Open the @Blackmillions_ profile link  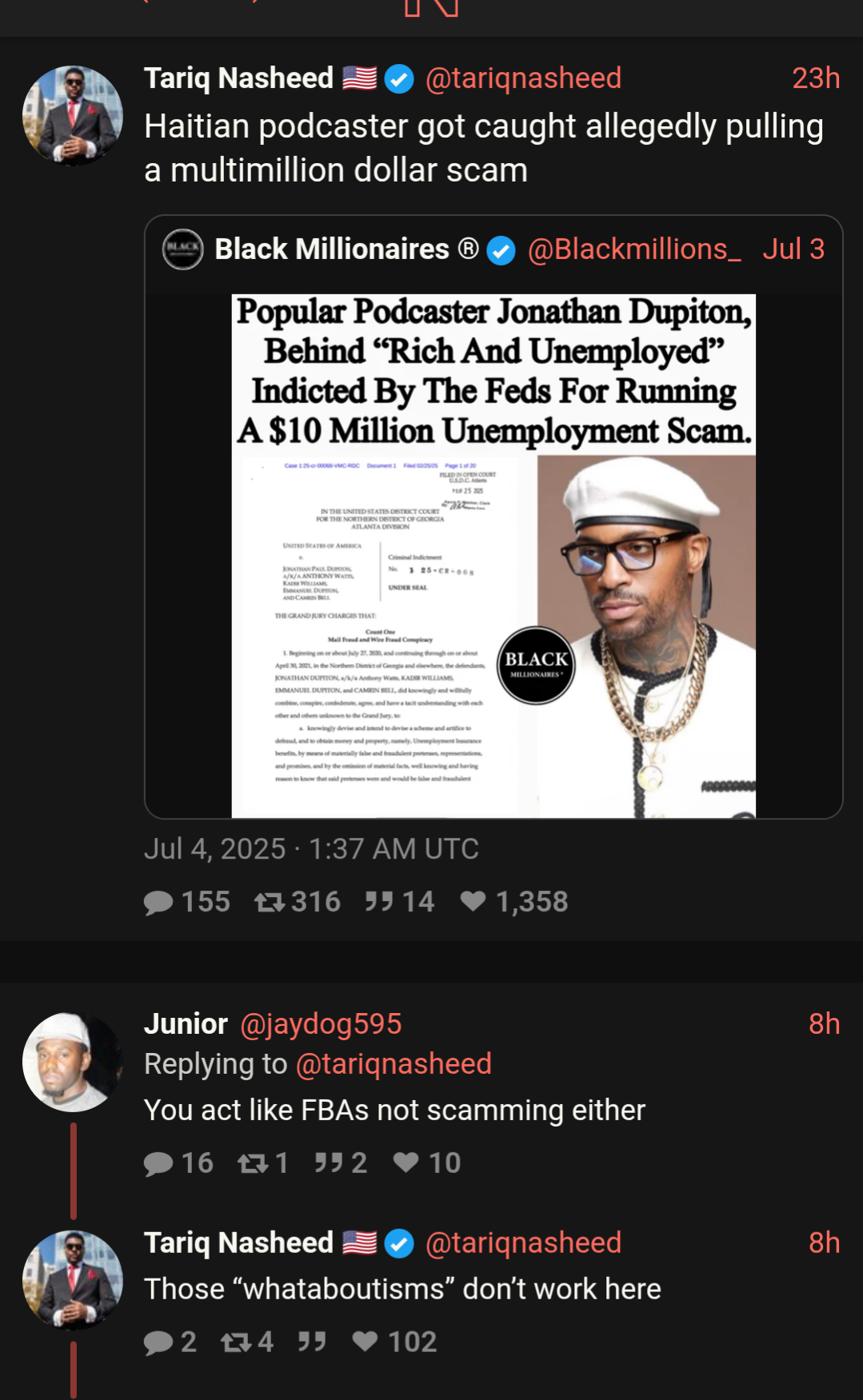pyautogui.click(x=634, y=249)
